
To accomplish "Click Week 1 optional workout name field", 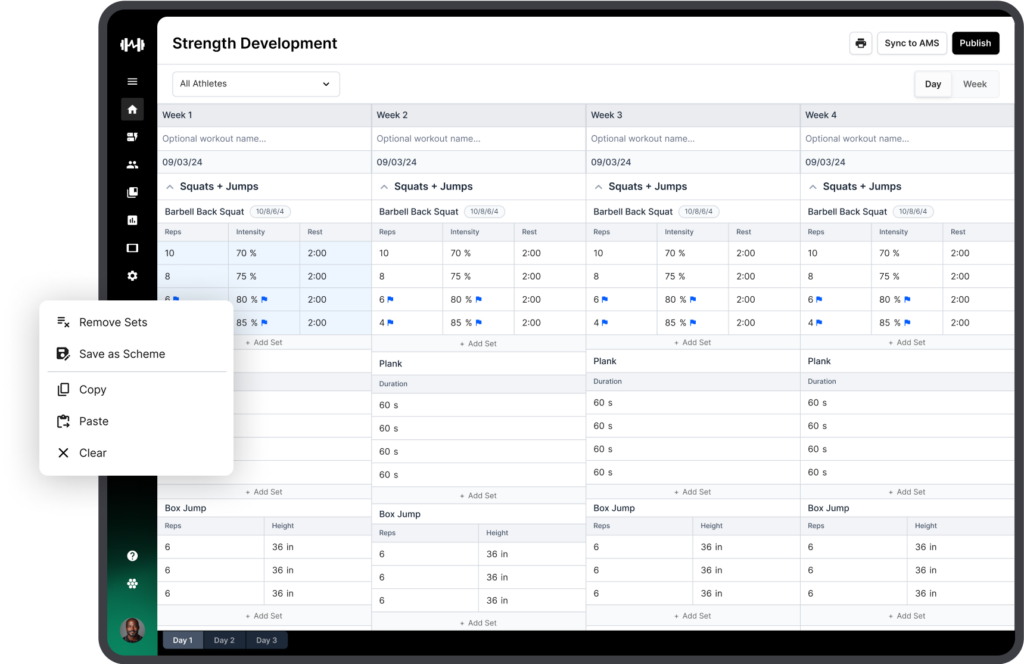I will pyautogui.click(x=263, y=139).
